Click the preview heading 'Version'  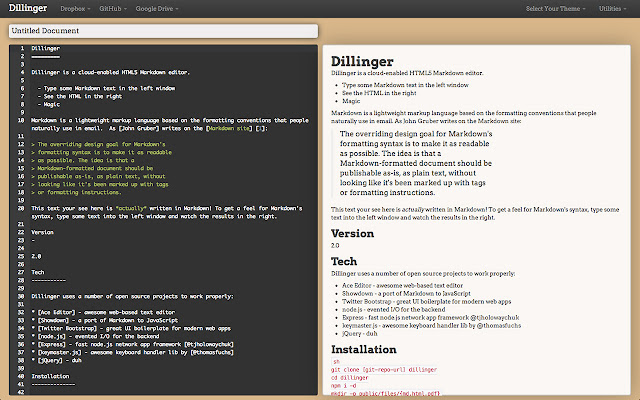[352, 233]
